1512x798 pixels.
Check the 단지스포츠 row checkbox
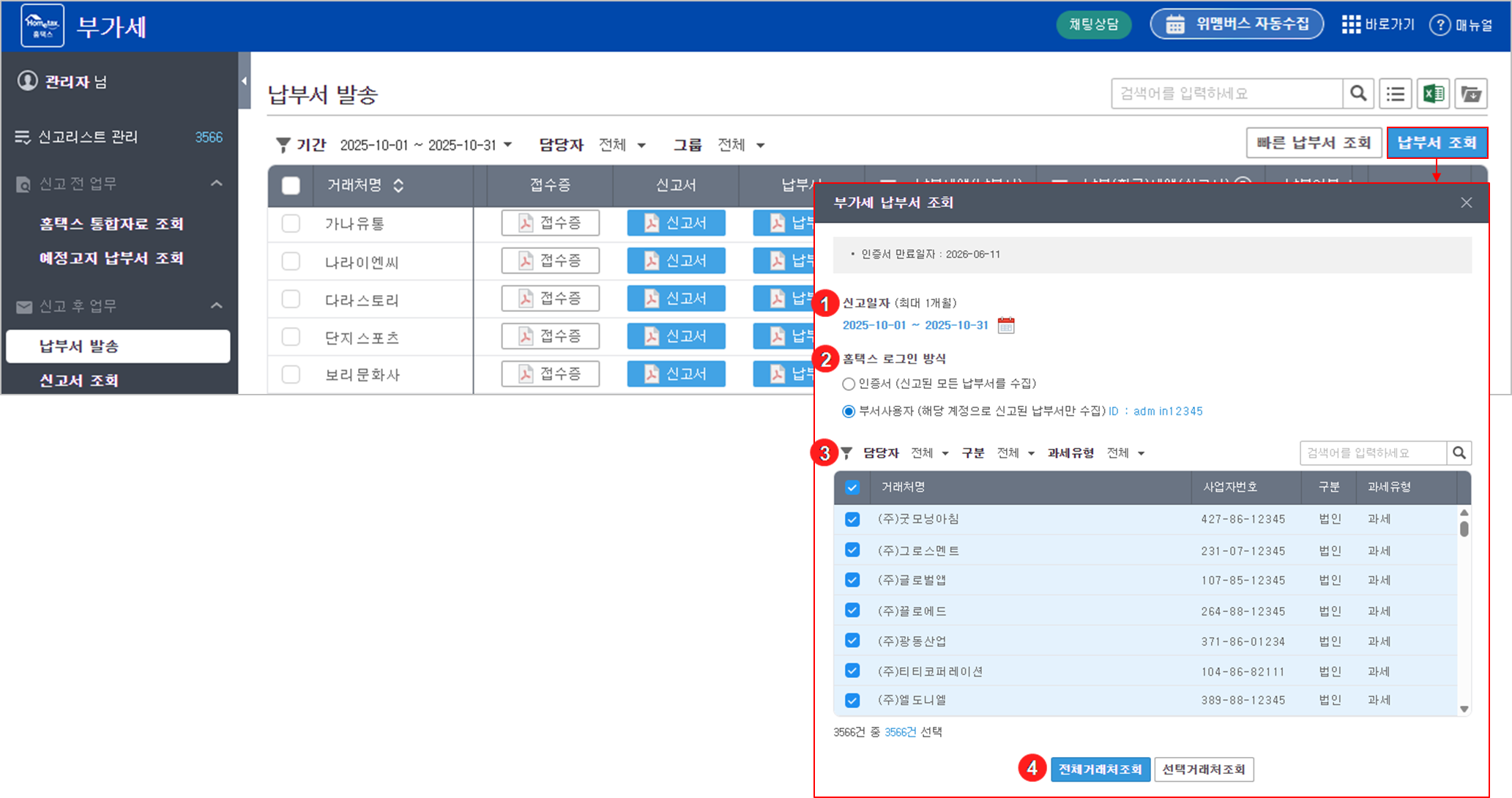coord(291,337)
